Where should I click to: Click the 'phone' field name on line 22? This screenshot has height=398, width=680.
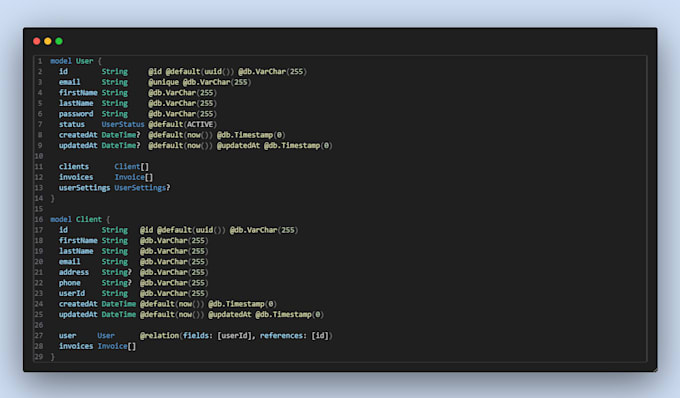coord(69,283)
